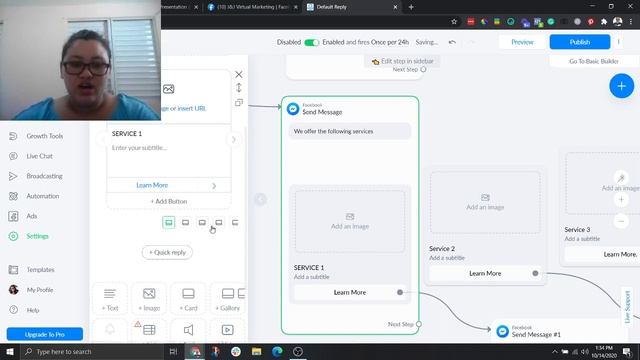640x360 pixels.
Task: Select fourth gallery card thumbnail
Action: [x=219, y=222]
